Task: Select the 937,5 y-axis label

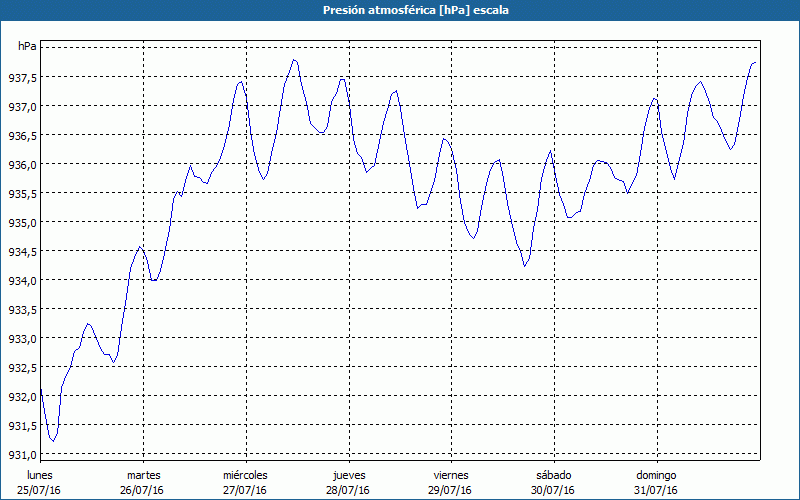Action: (21, 78)
